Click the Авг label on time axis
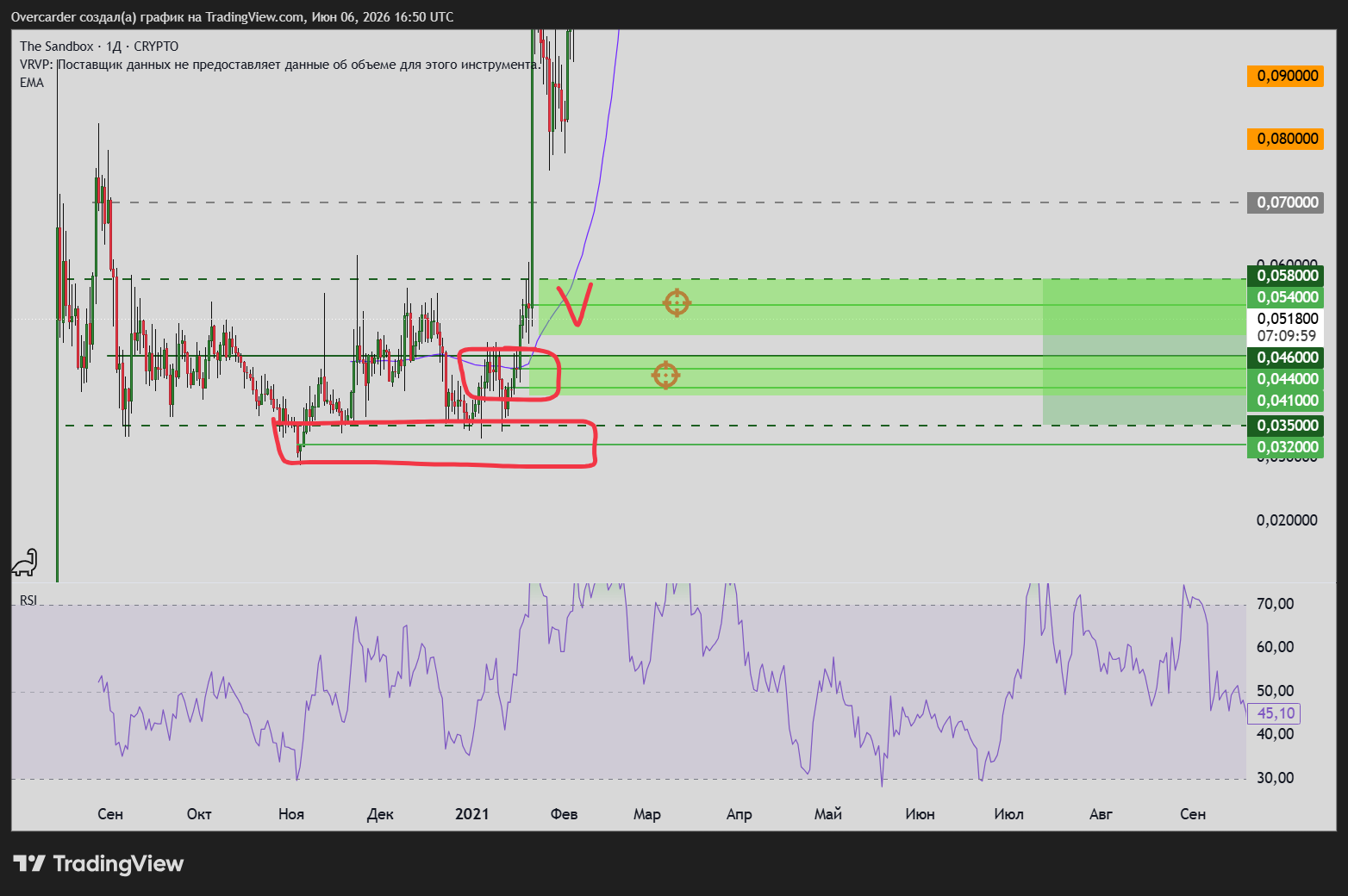 click(1101, 814)
